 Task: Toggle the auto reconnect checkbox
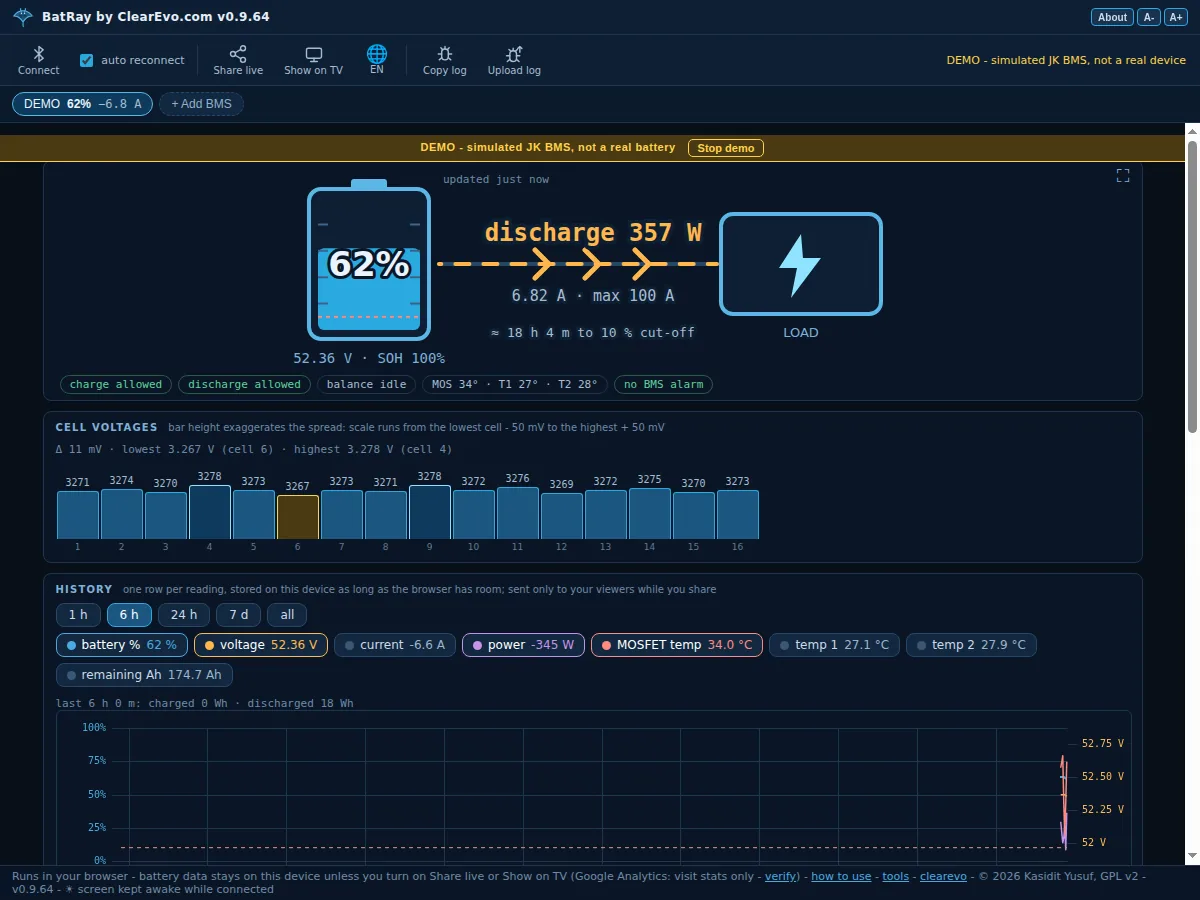pyautogui.click(x=86, y=60)
